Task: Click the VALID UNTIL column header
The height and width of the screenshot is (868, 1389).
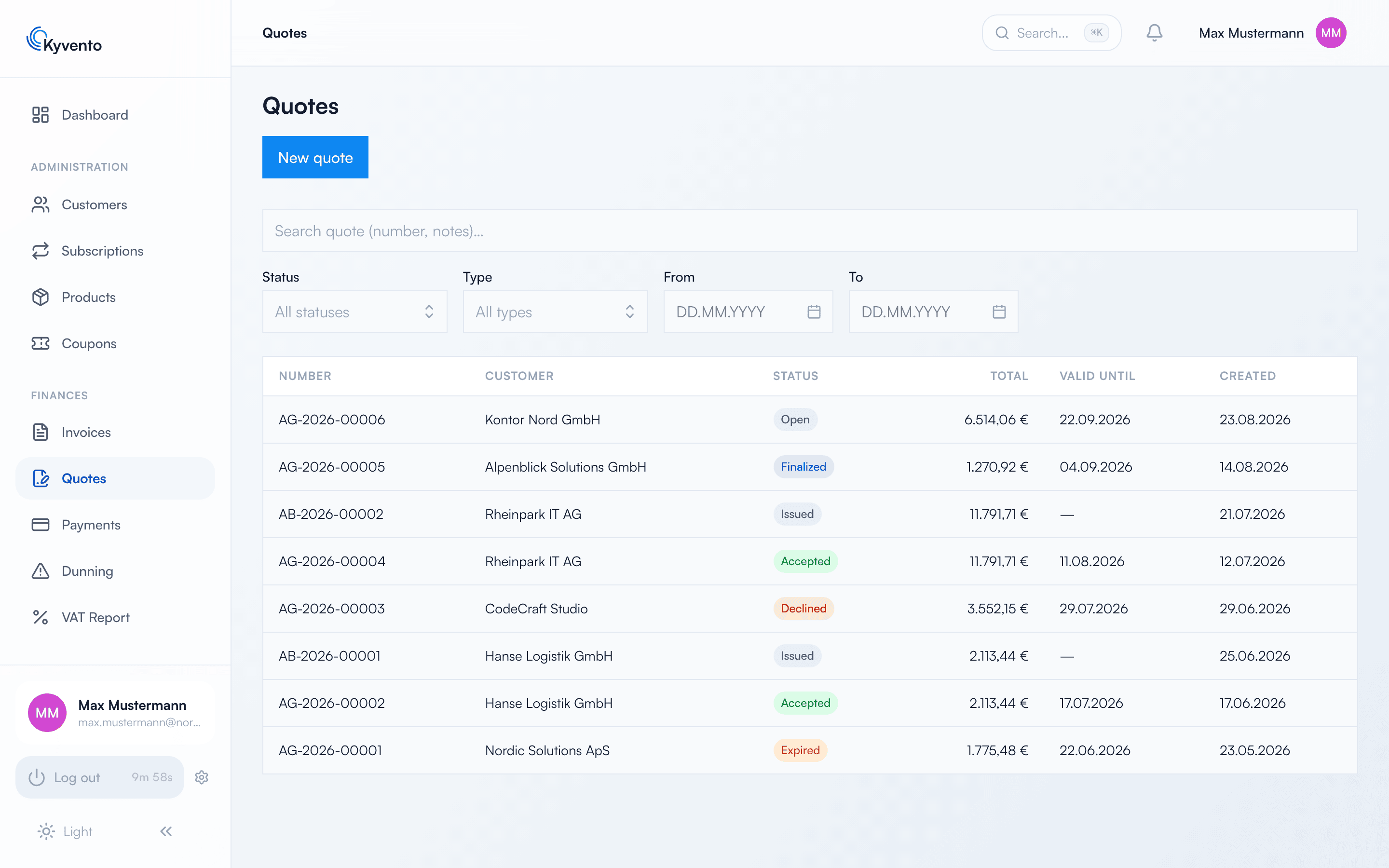Action: (1097, 376)
